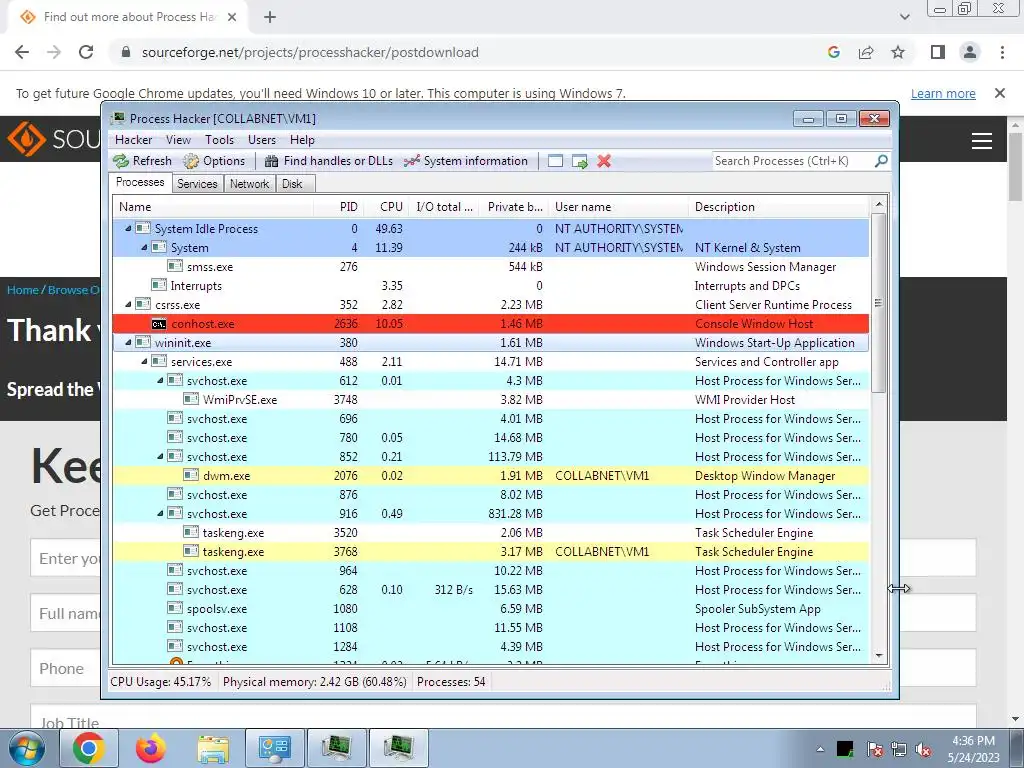The width and height of the screenshot is (1024, 768).
Task: Open System information graph icon
Action: coord(411,161)
